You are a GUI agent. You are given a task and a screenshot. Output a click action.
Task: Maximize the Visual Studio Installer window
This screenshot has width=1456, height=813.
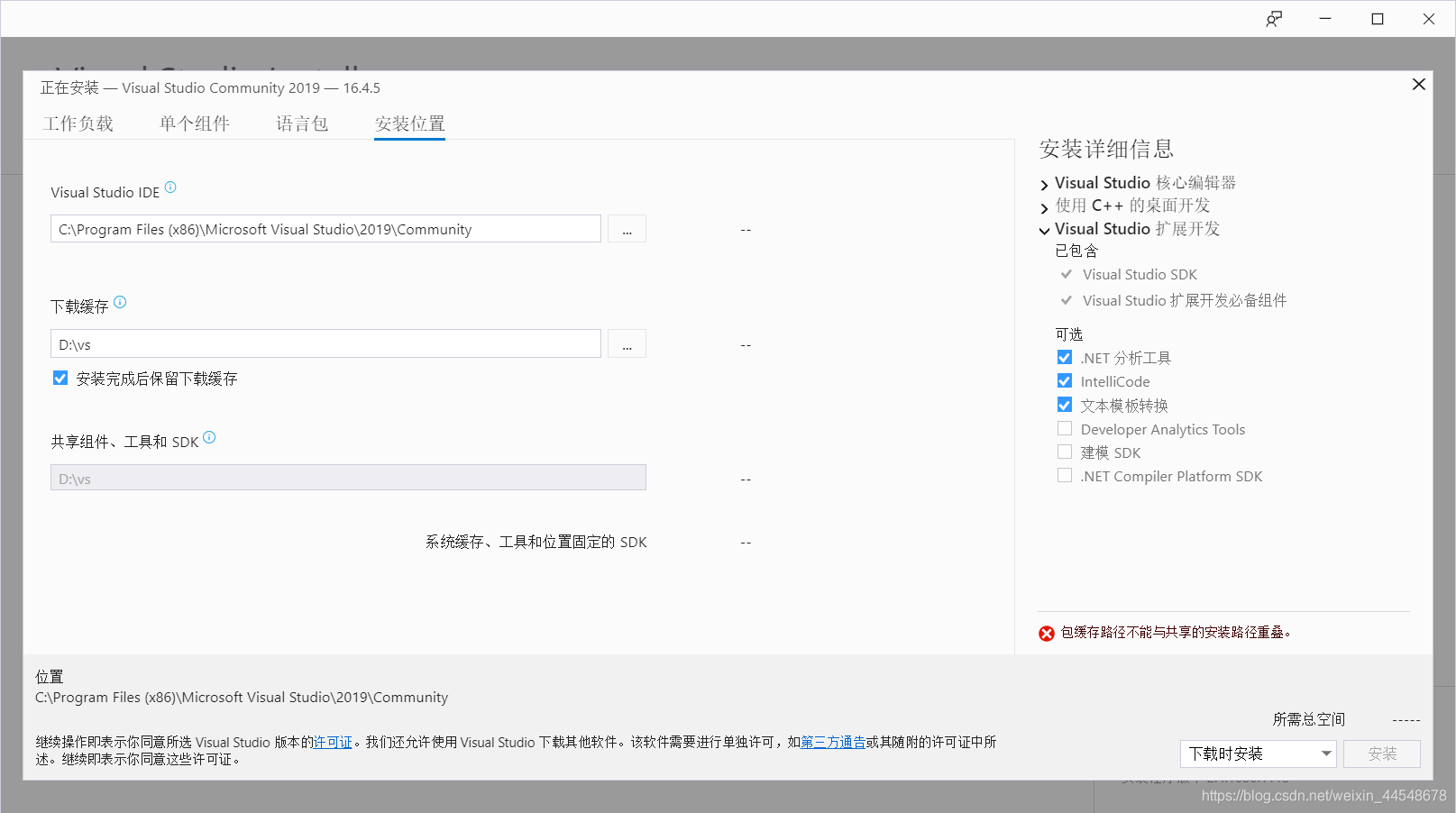(1378, 19)
